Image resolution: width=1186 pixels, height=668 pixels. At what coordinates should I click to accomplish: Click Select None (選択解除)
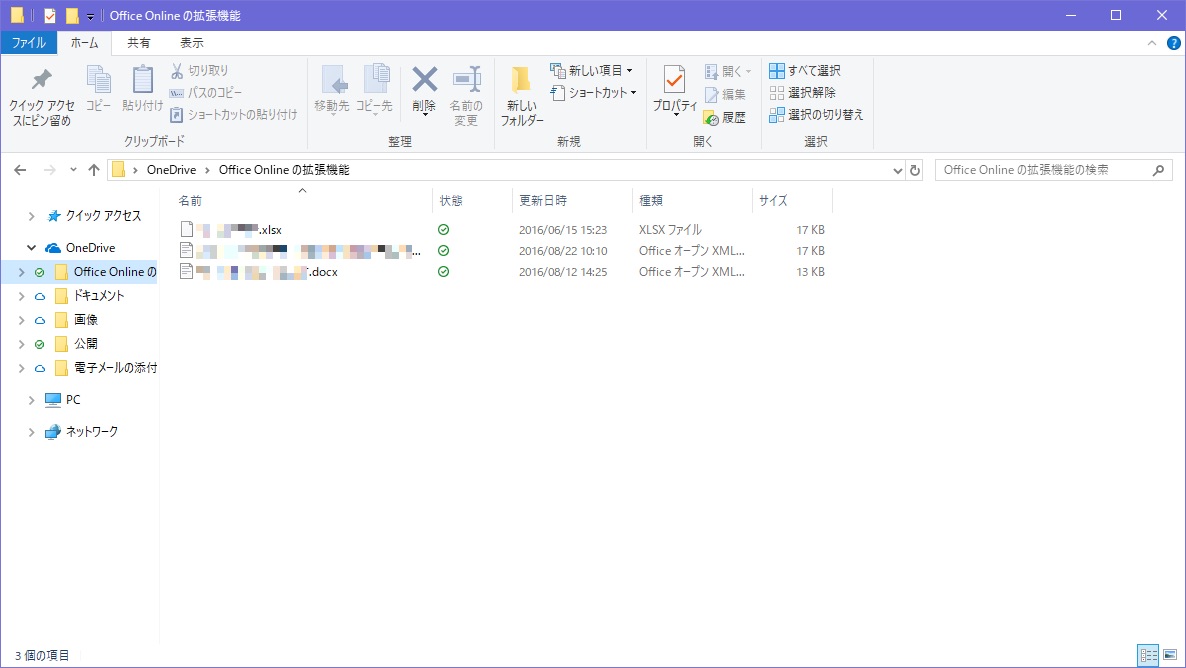click(803, 92)
